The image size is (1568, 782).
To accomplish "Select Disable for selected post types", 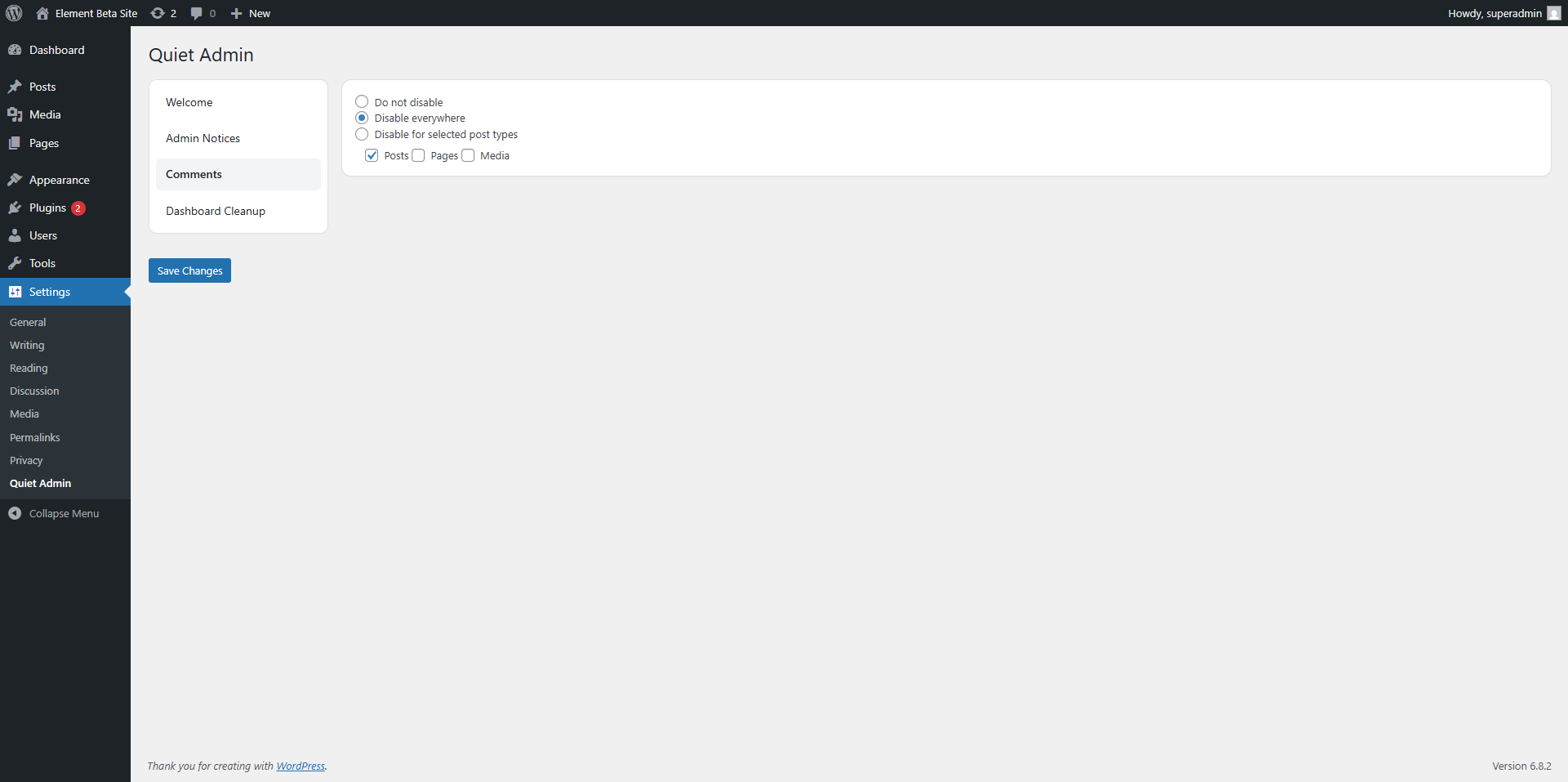I will click(362, 134).
